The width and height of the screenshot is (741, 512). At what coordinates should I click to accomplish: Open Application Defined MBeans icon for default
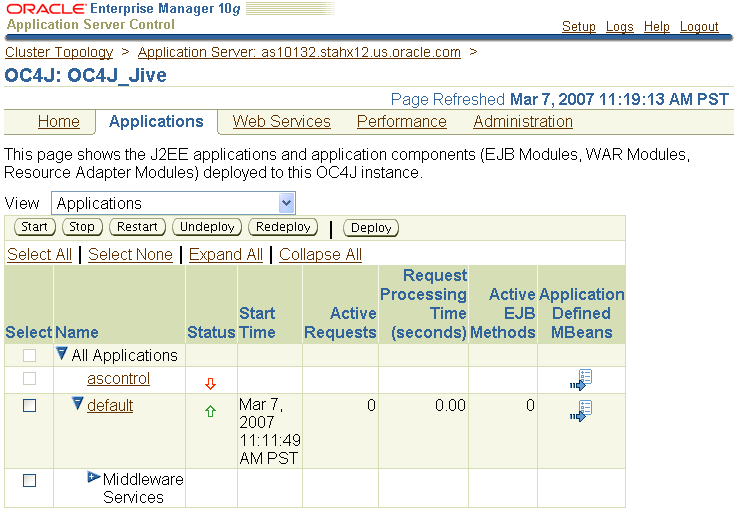coord(581,411)
